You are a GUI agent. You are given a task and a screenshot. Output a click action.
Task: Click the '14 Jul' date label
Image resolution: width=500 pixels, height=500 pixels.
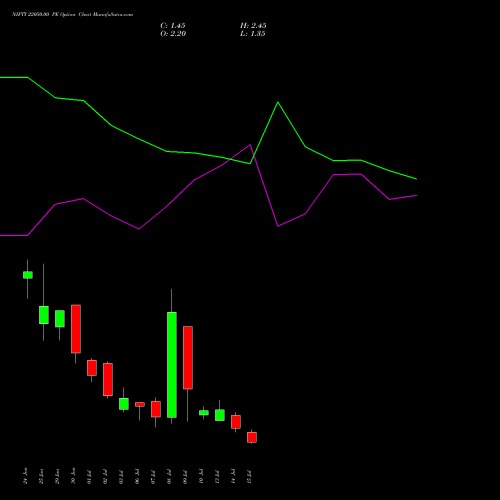pos(234,477)
